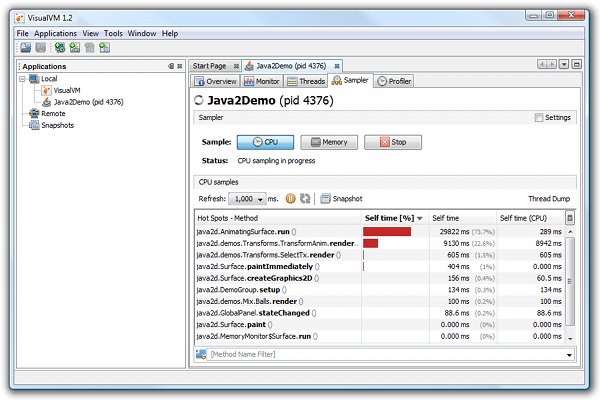Screen dimensions: 600x400
Task: Click the CPU sample button
Action: click(x=265, y=142)
